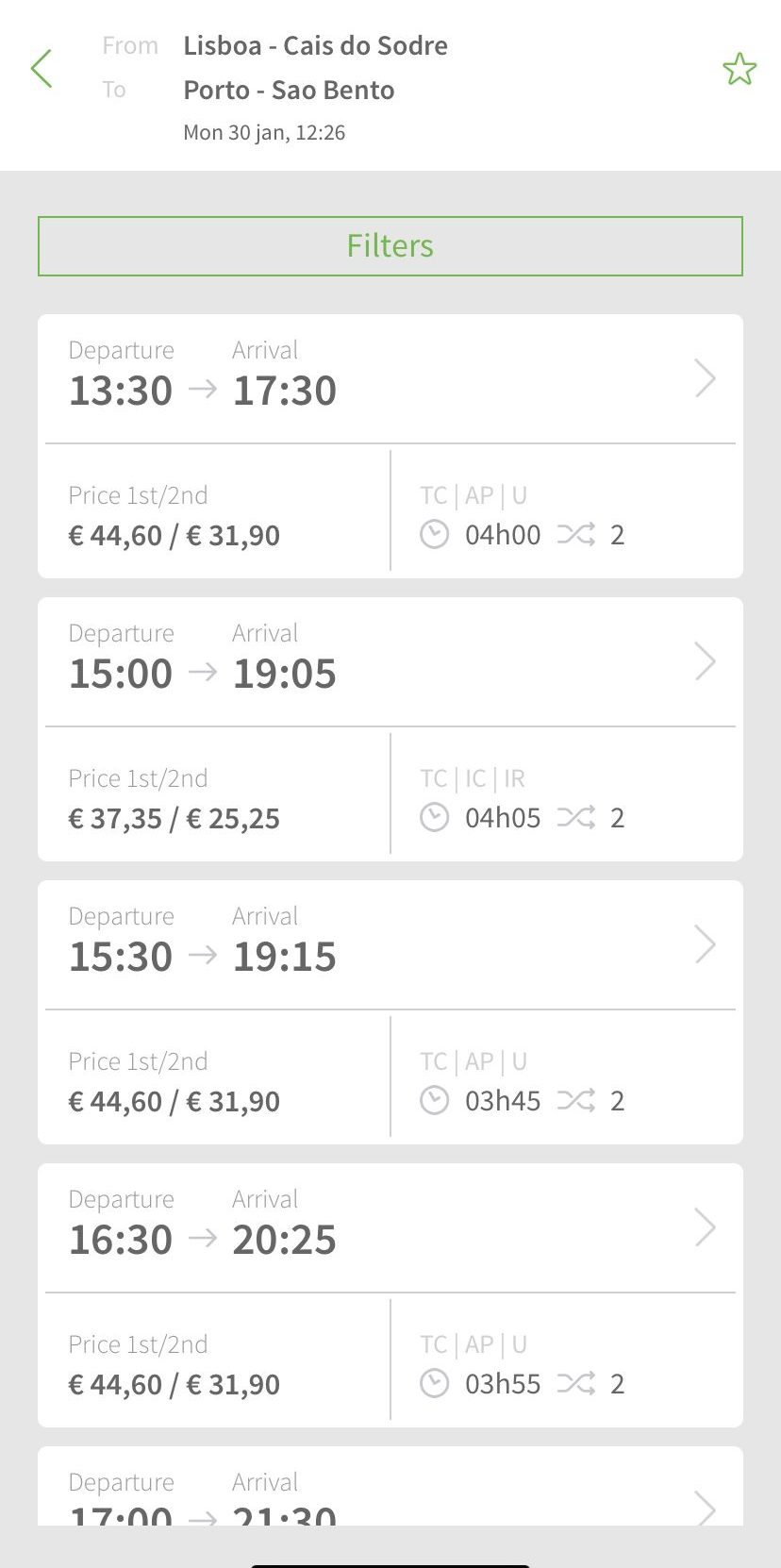
Task: Tap the green back arrow icon
Action: click(x=42, y=69)
